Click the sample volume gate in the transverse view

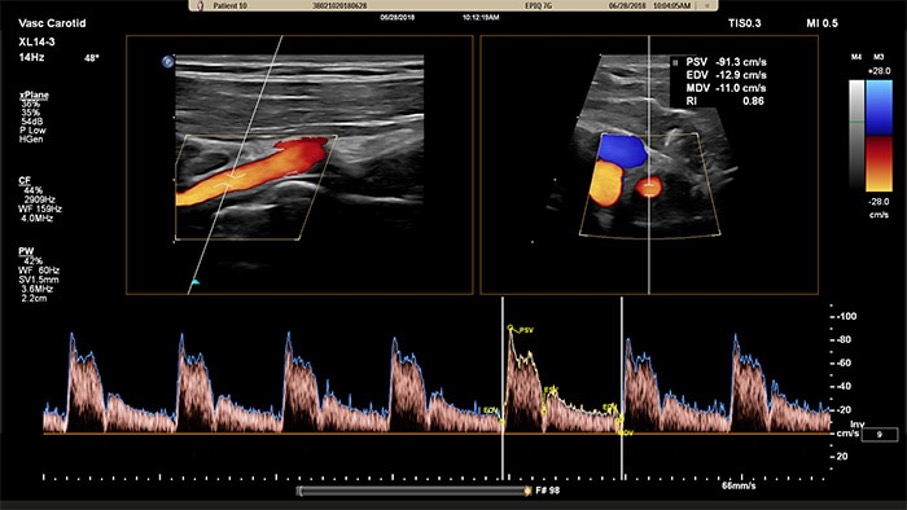[650, 185]
